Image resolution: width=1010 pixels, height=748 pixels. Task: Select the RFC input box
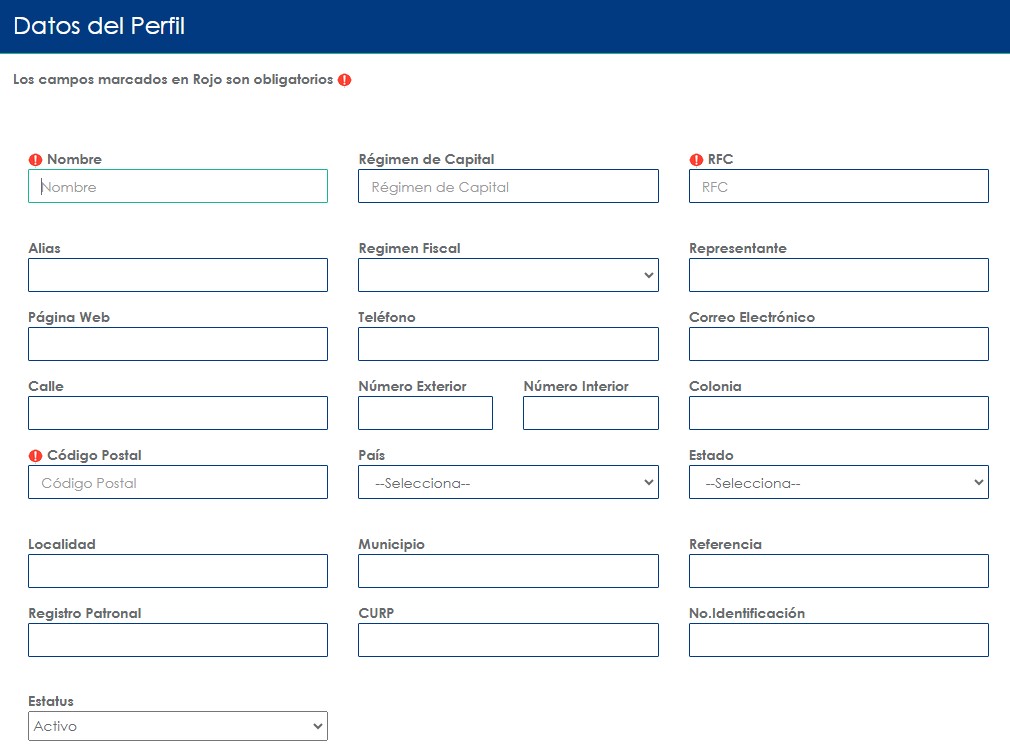(x=838, y=186)
